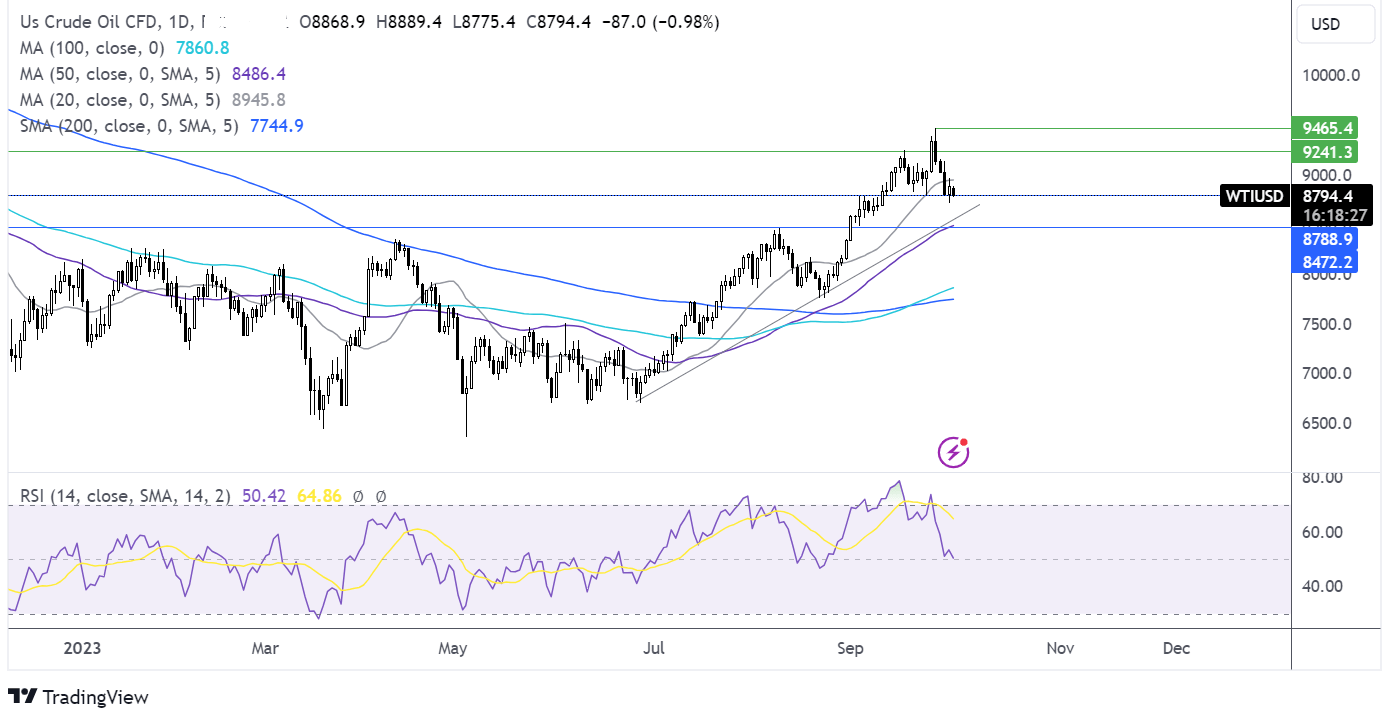Click the 6500.0 price axis label
Image resolution: width=1396 pixels, height=723 pixels.
click(1327, 423)
